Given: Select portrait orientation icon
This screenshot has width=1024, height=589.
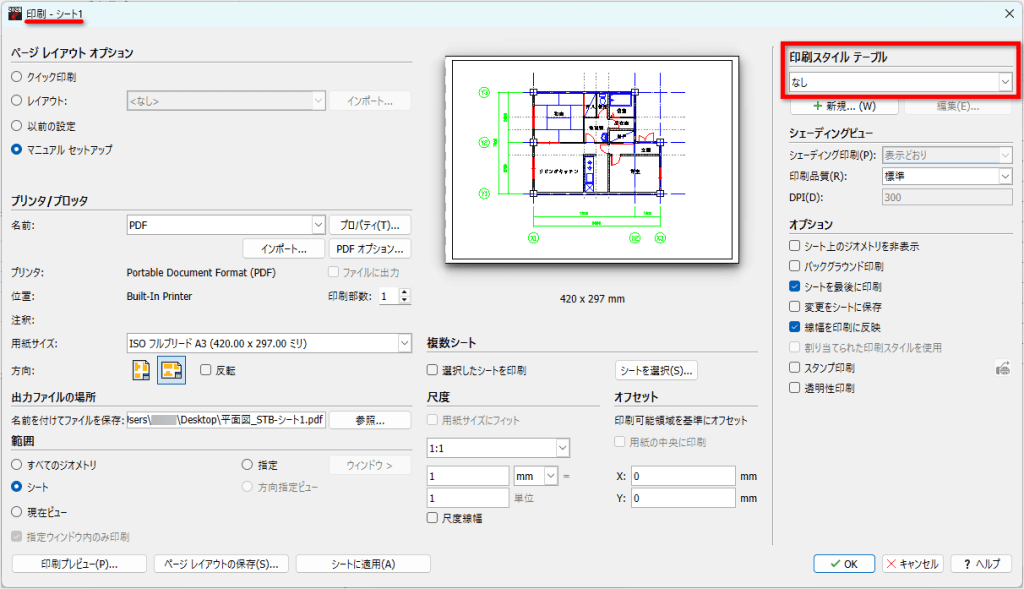Looking at the screenshot, I should [141, 370].
